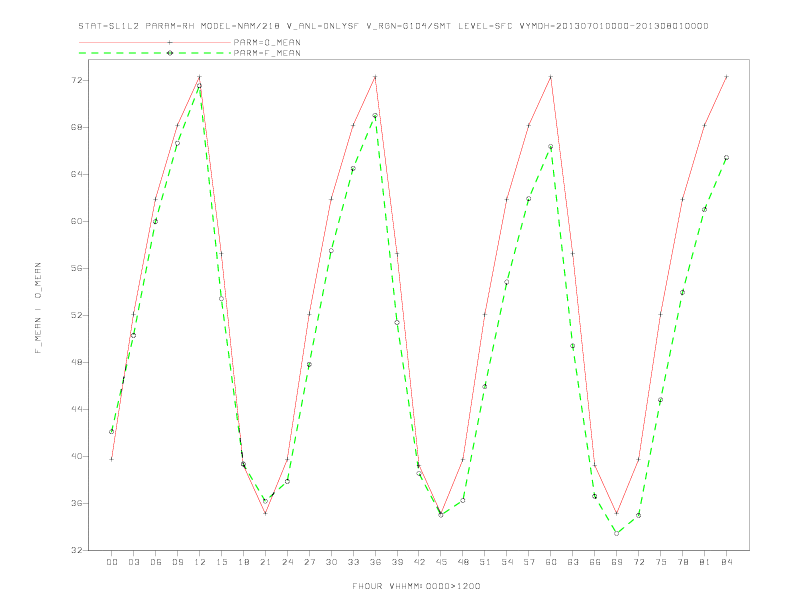
Task: Click x-axis forecast hour label 75
Action: click(661, 562)
